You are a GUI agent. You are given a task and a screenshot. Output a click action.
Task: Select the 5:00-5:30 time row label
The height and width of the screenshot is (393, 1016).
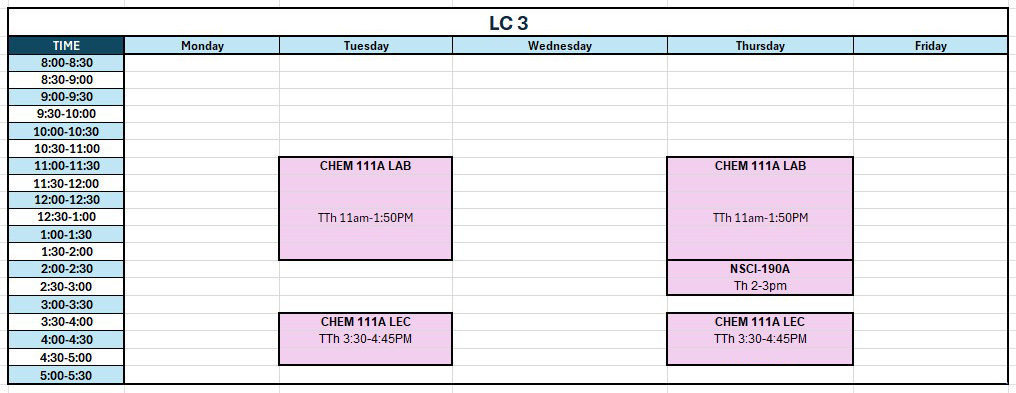(x=66, y=375)
